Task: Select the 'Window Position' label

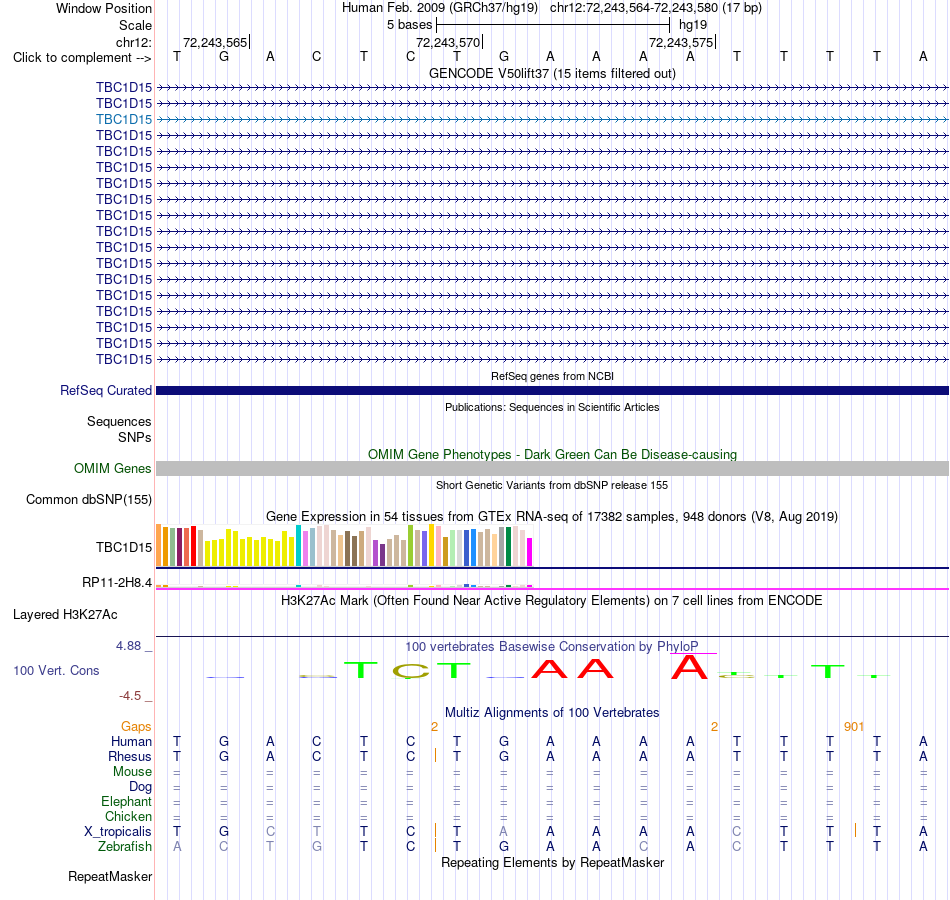Action: (x=104, y=8)
